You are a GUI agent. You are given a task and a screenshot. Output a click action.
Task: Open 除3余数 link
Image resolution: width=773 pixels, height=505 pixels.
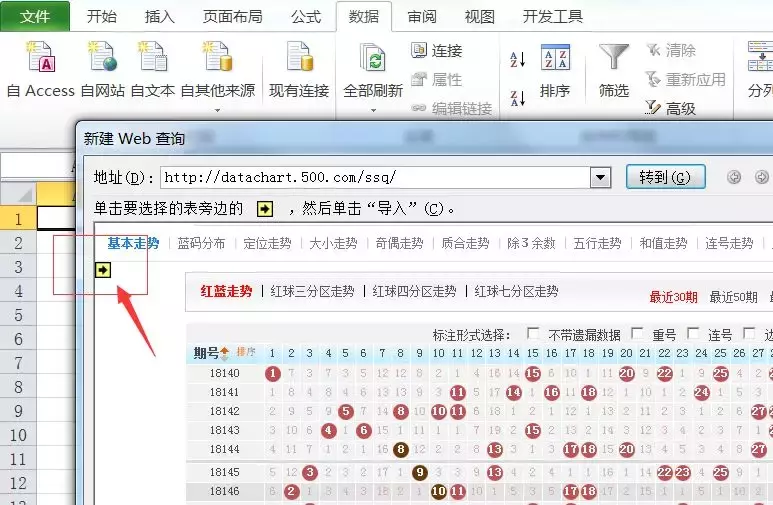tap(531, 243)
